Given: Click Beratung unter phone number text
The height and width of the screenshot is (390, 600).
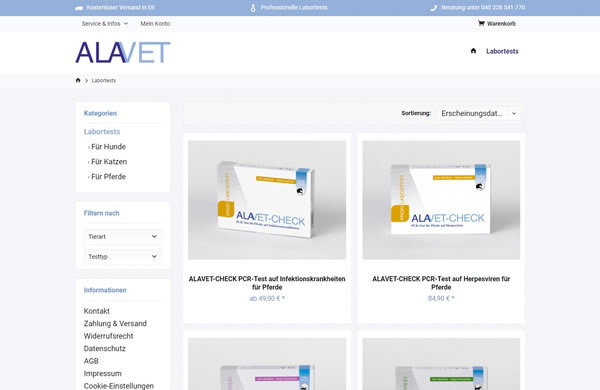Looking at the screenshot, I should (483, 8).
